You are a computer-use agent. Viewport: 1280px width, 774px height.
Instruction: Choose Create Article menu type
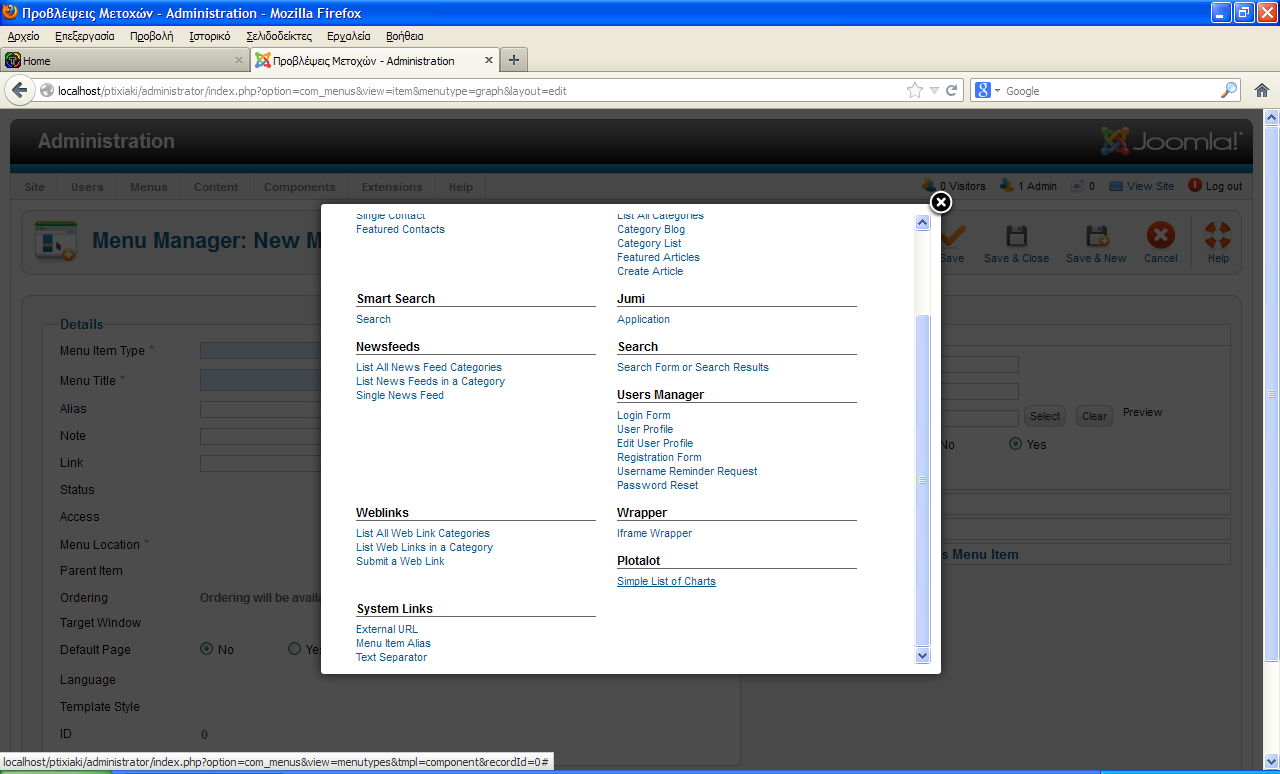[650, 271]
